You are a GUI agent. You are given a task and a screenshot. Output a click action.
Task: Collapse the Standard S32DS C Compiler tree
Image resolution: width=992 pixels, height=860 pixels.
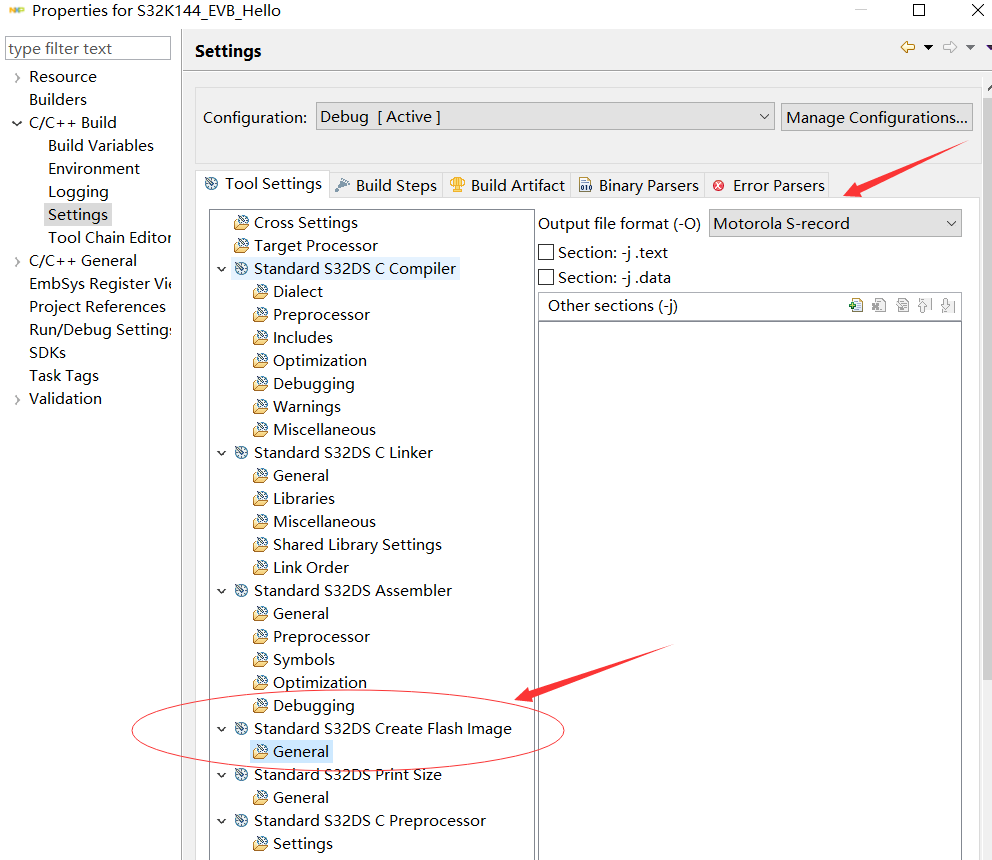pyautogui.click(x=222, y=268)
